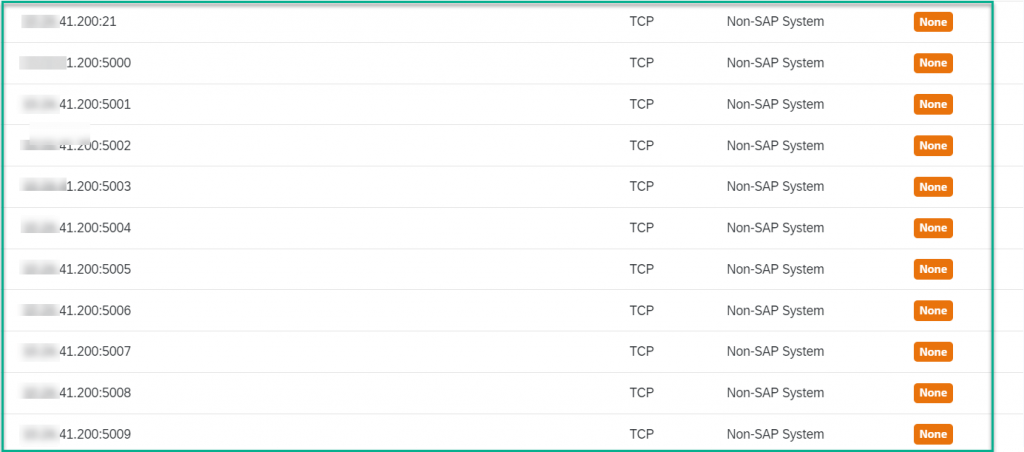Click Non-SAP System cell in port 5002 row

point(775,146)
